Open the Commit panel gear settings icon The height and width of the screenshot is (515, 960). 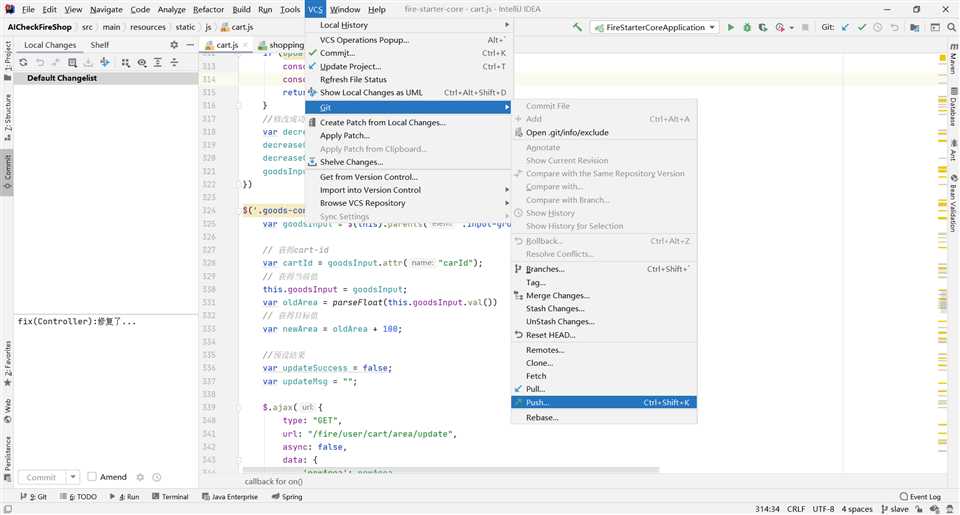174,45
